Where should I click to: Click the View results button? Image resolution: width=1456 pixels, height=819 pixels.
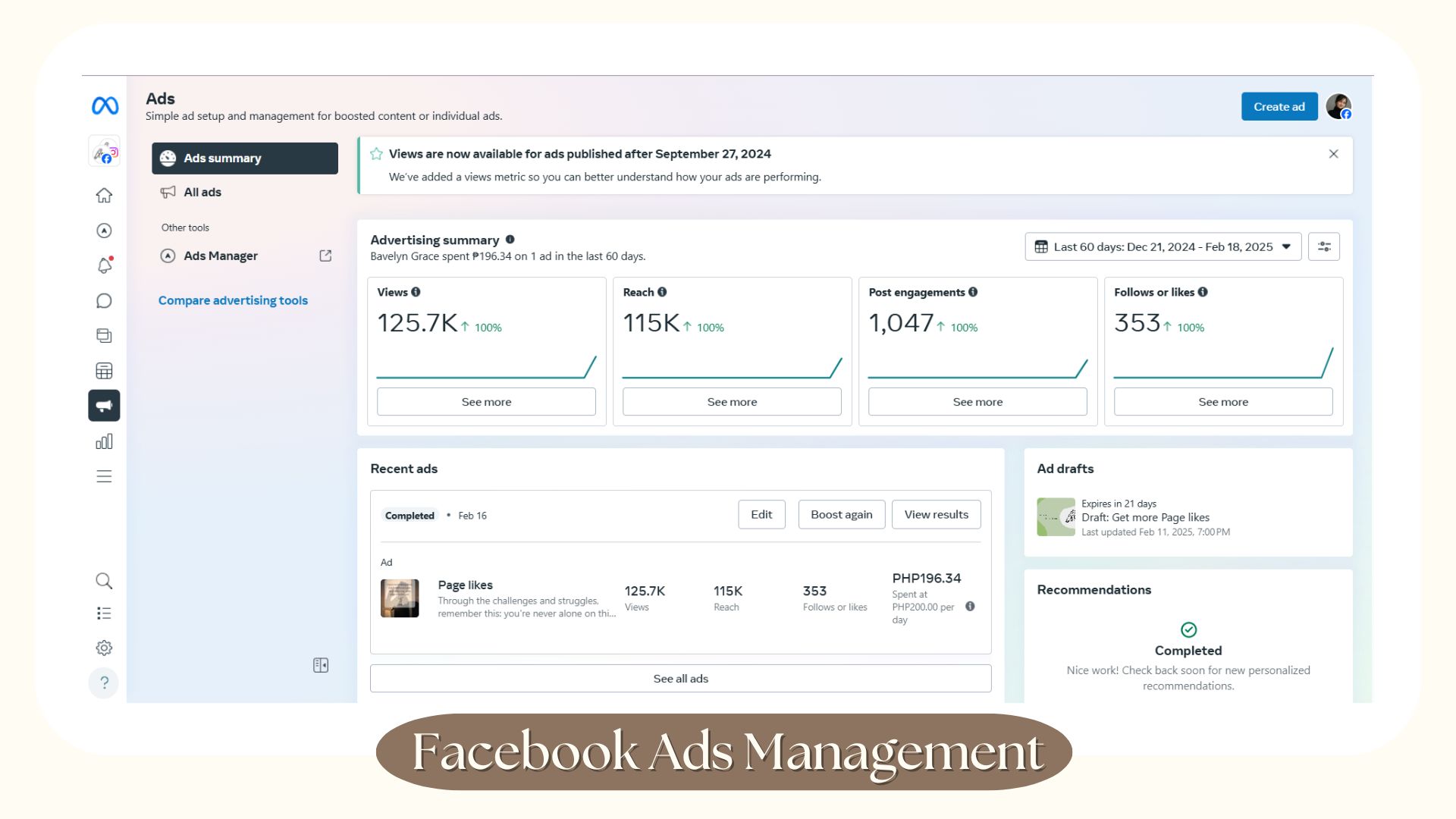pos(937,515)
